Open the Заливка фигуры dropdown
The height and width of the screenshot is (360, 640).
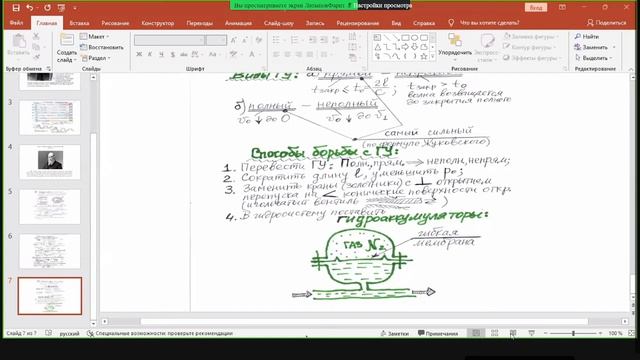pos(531,37)
